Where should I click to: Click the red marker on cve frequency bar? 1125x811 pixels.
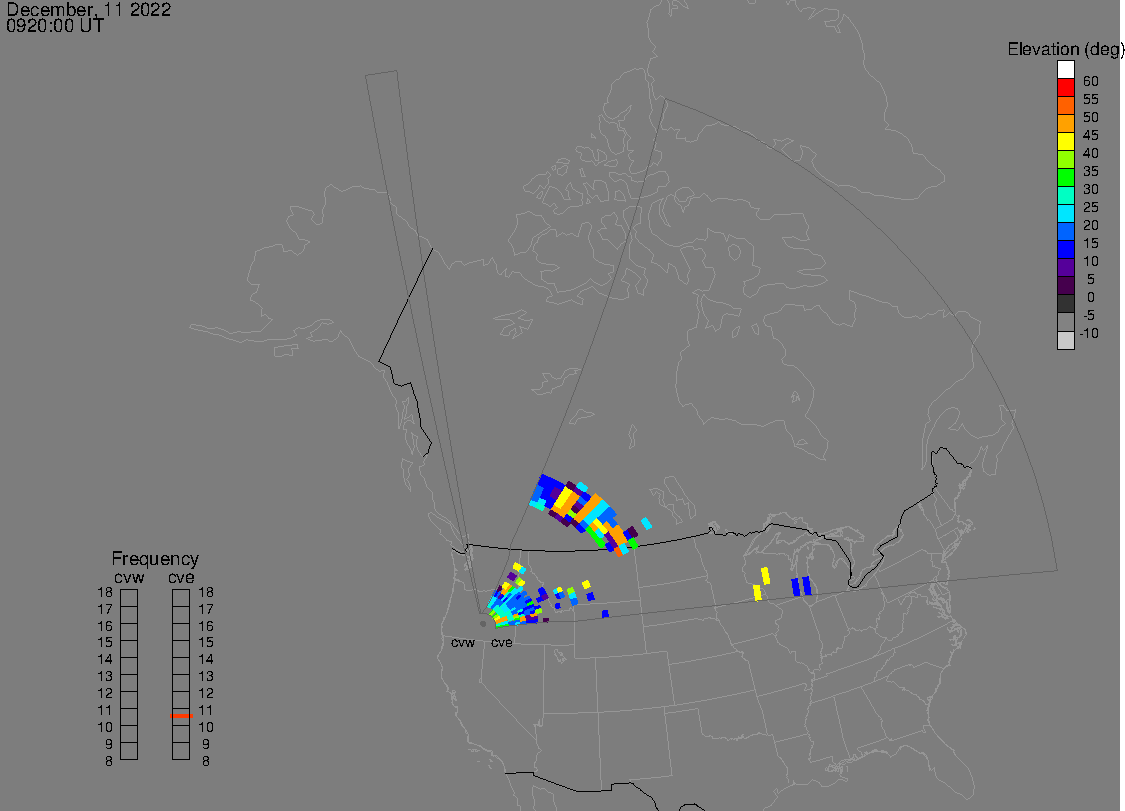[181, 715]
